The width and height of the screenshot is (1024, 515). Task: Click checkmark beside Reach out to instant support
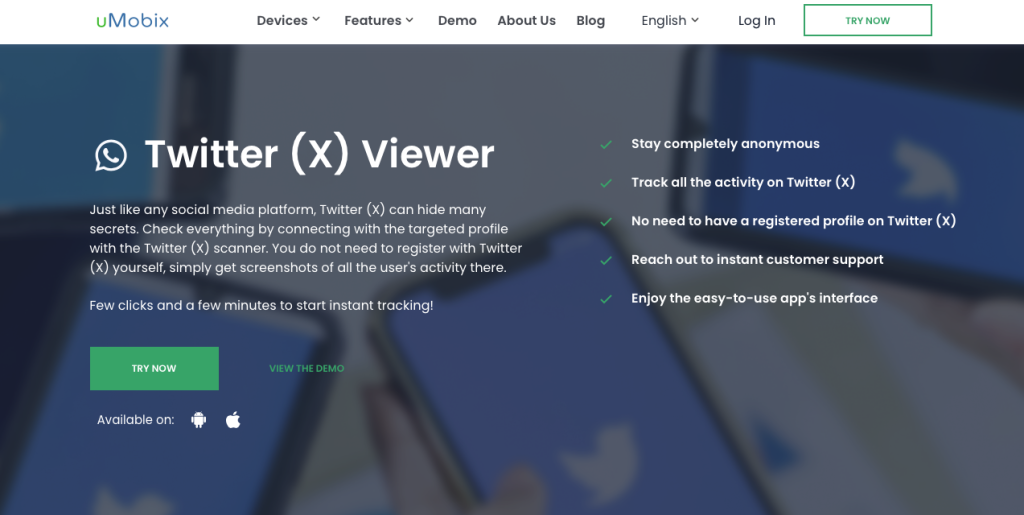coord(606,260)
